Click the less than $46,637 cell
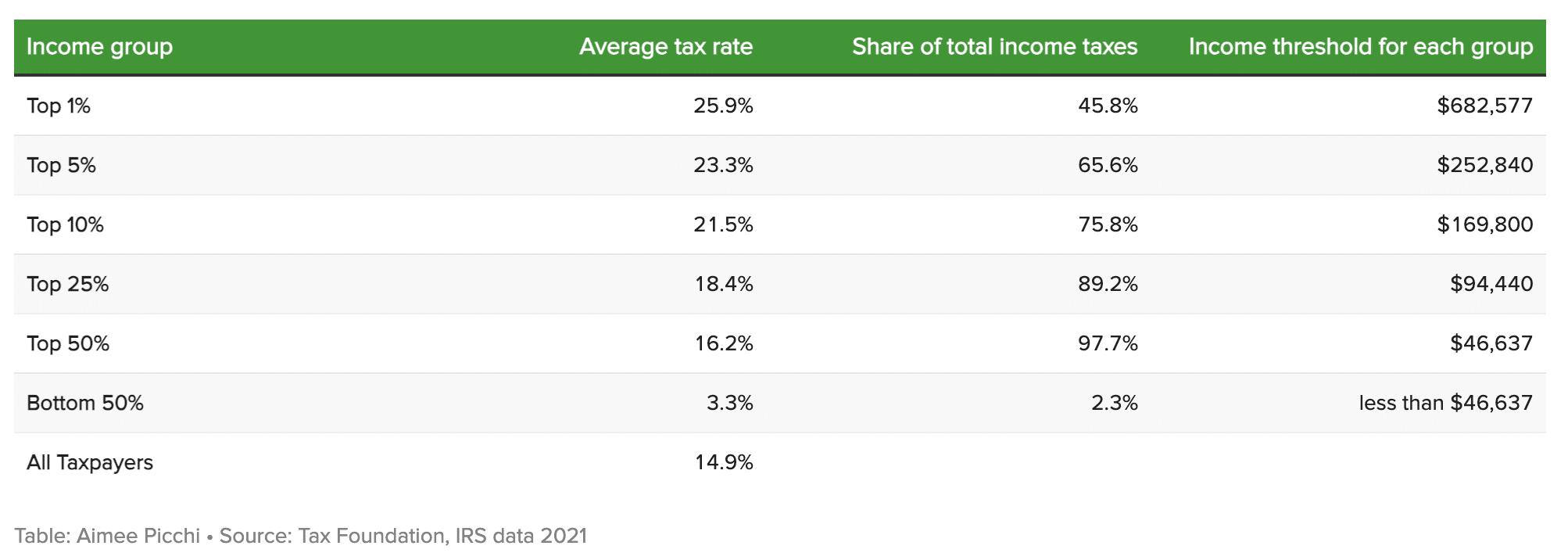Screen dimensions: 1568x560 pos(1445,403)
